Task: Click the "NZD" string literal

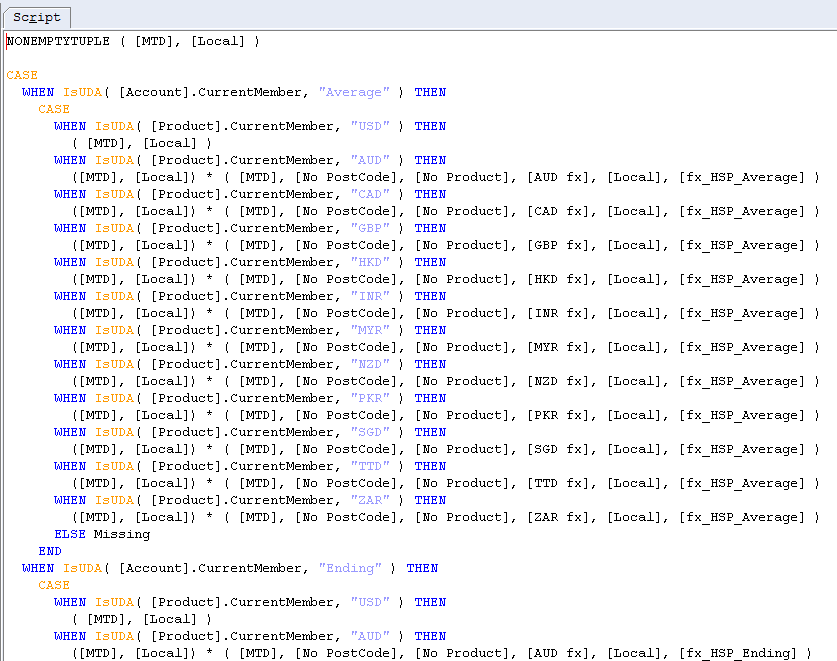Action: tap(370, 364)
